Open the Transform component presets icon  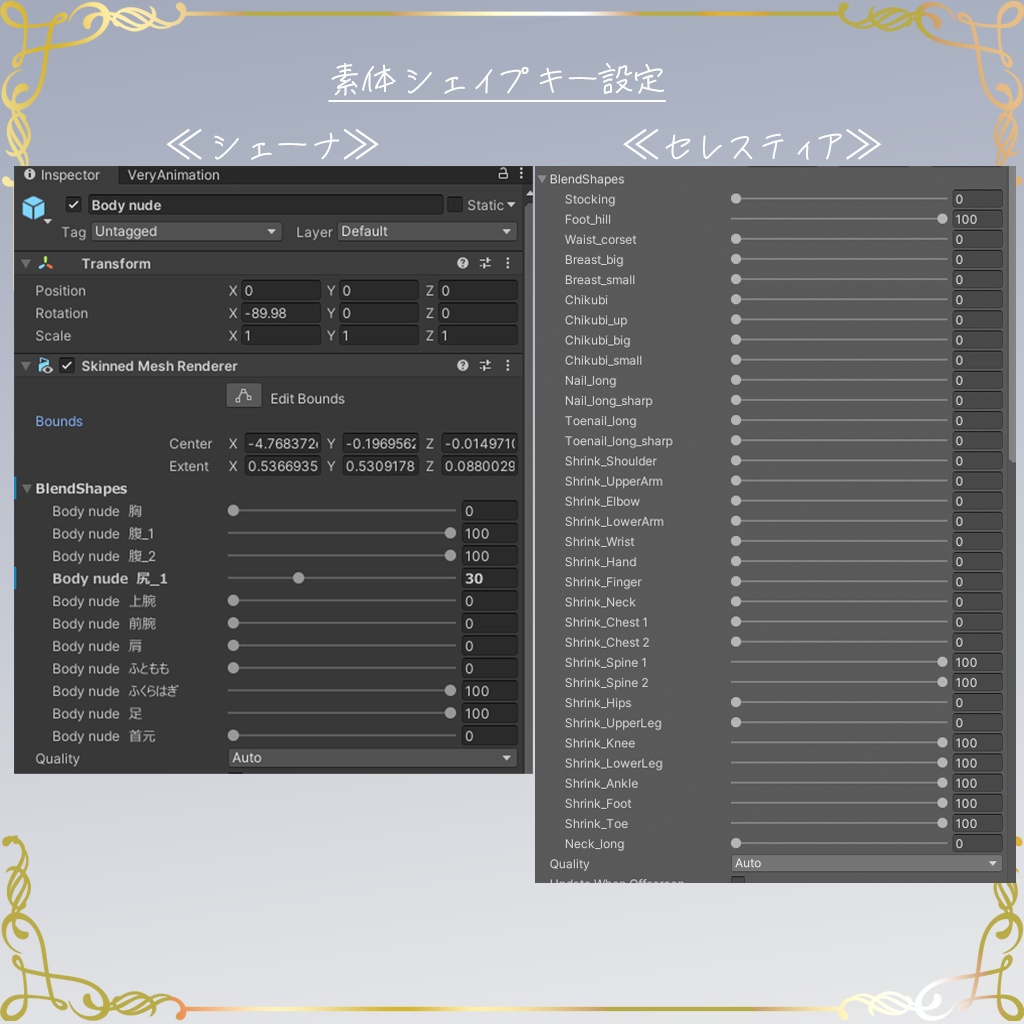point(485,263)
